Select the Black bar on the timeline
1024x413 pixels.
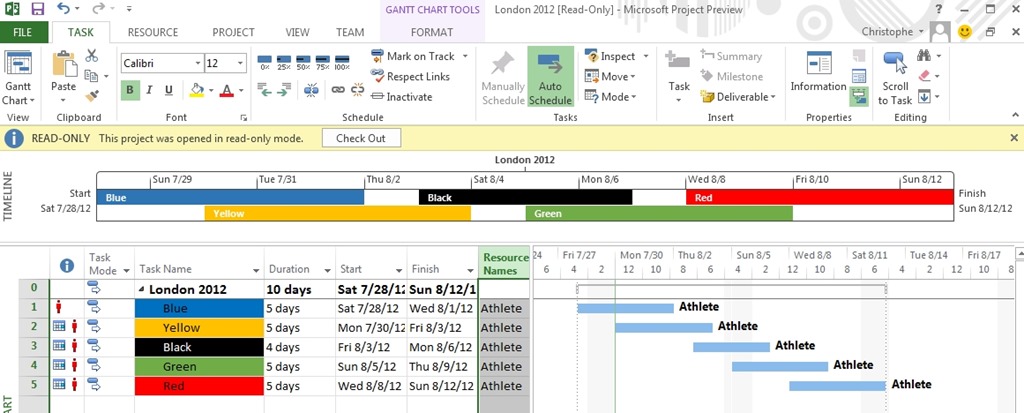(526, 197)
